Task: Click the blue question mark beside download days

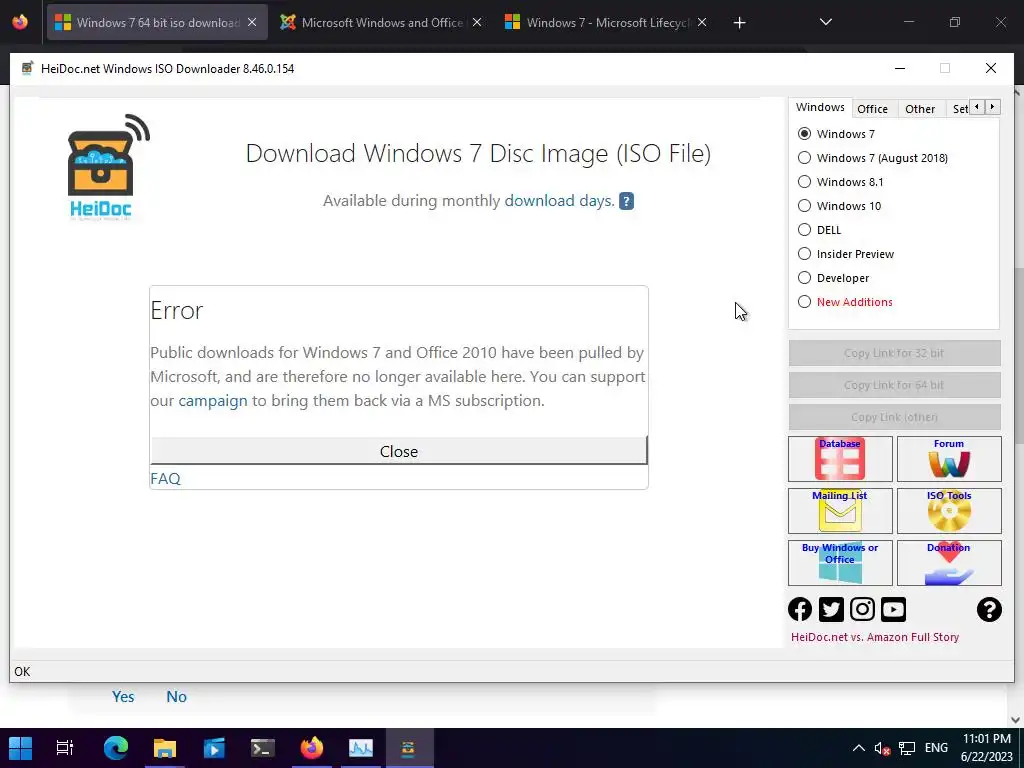Action: click(x=626, y=201)
